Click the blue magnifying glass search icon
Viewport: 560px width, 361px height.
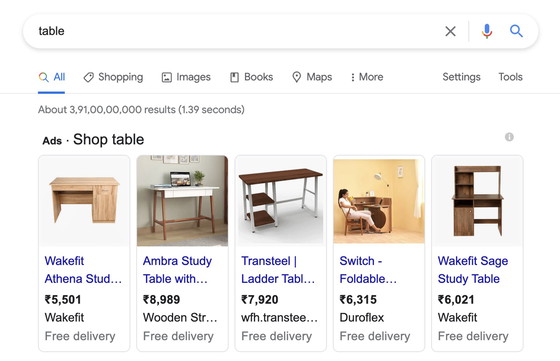[516, 31]
